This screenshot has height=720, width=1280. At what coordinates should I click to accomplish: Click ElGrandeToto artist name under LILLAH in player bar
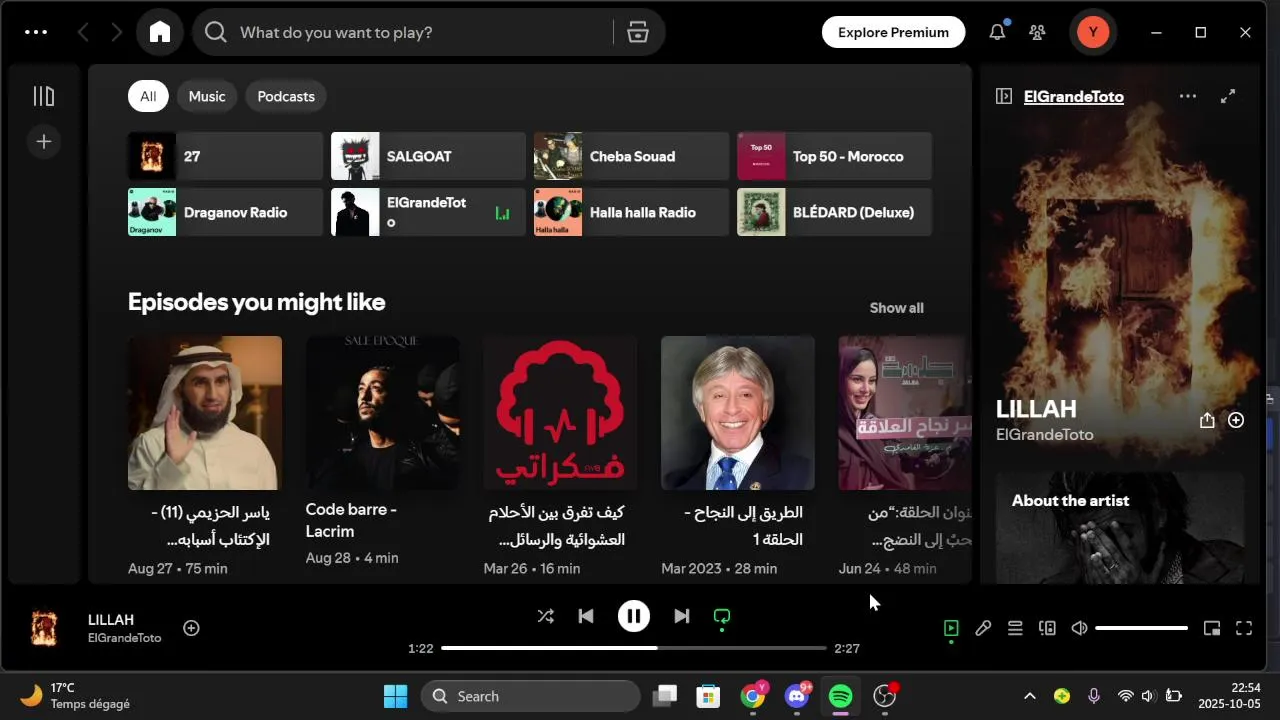tap(124, 638)
